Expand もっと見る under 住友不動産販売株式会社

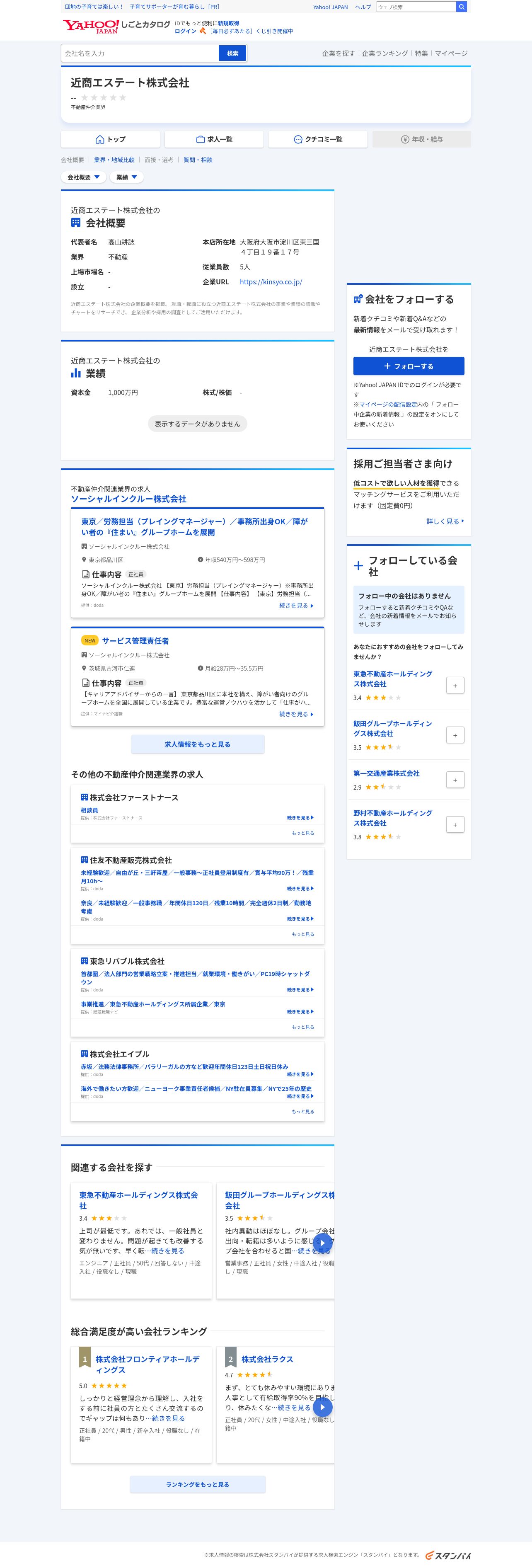point(302,934)
